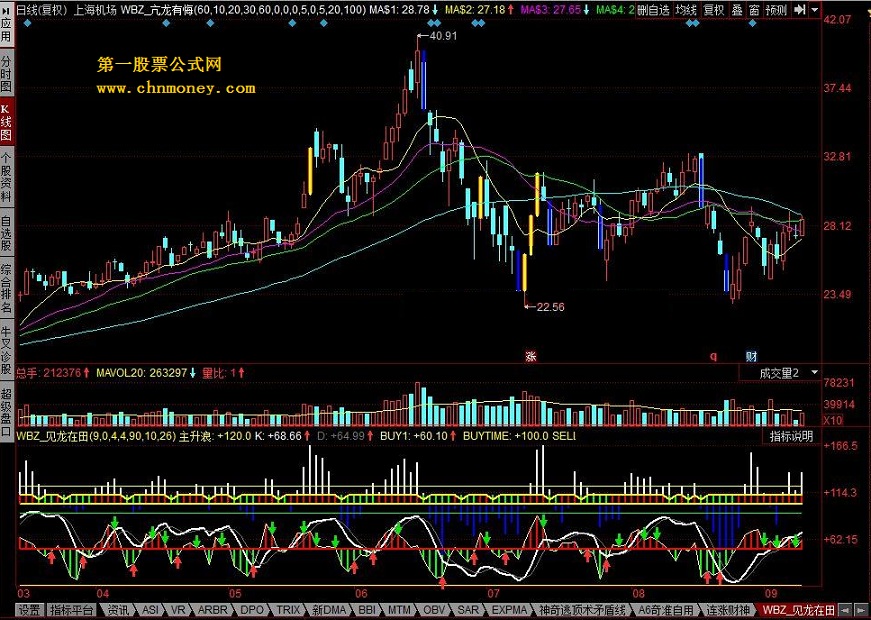
Task: Click the MA$3: 27.65 value
Action: tap(550, 9)
